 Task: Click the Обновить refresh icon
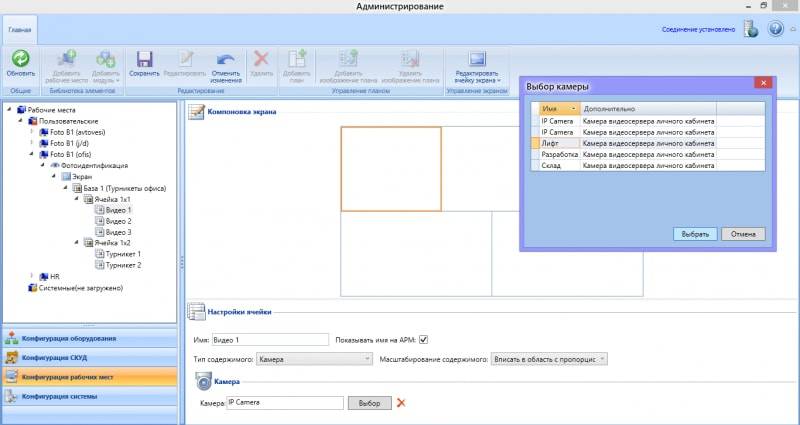point(20,60)
